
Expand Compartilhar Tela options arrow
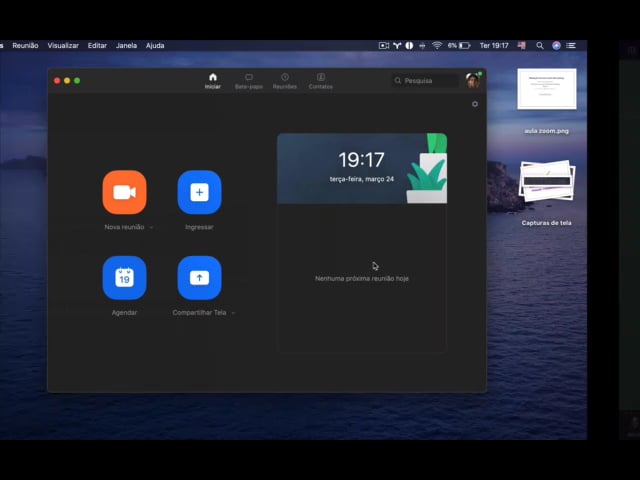(233, 313)
